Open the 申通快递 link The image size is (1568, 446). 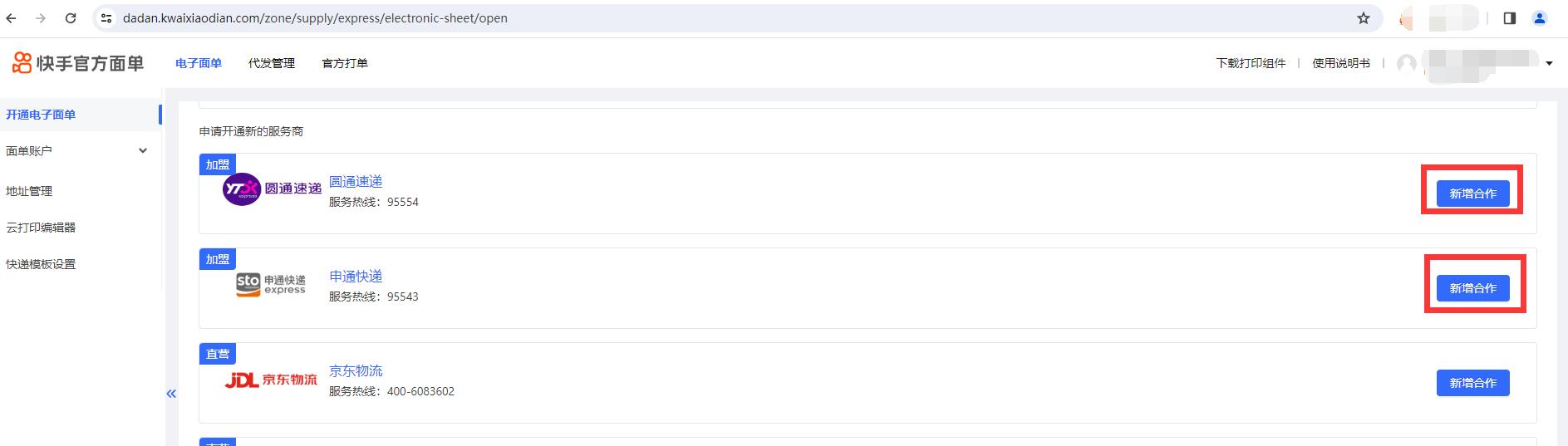click(x=356, y=277)
